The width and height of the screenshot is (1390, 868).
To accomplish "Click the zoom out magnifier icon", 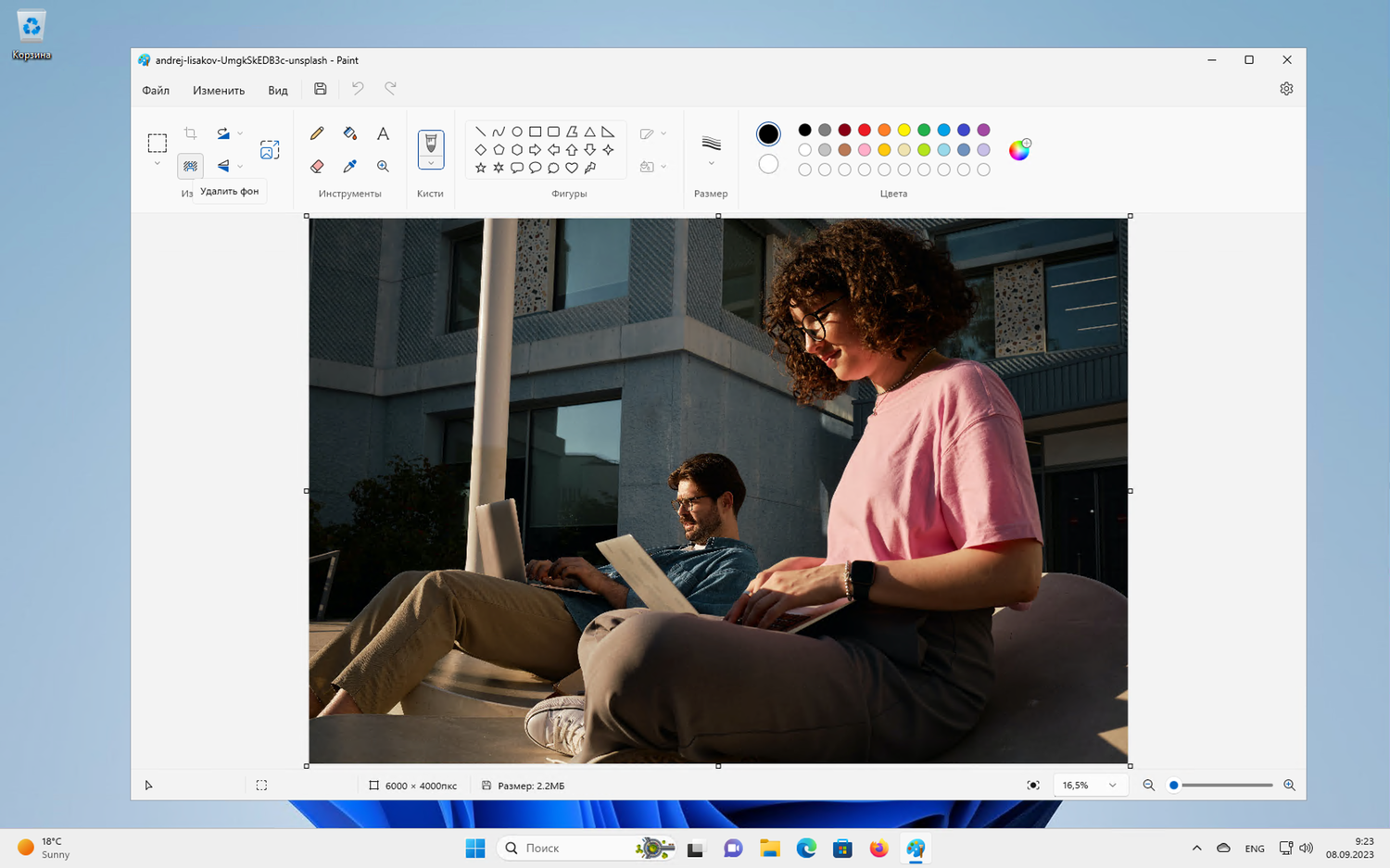I will pos(1148,786).
